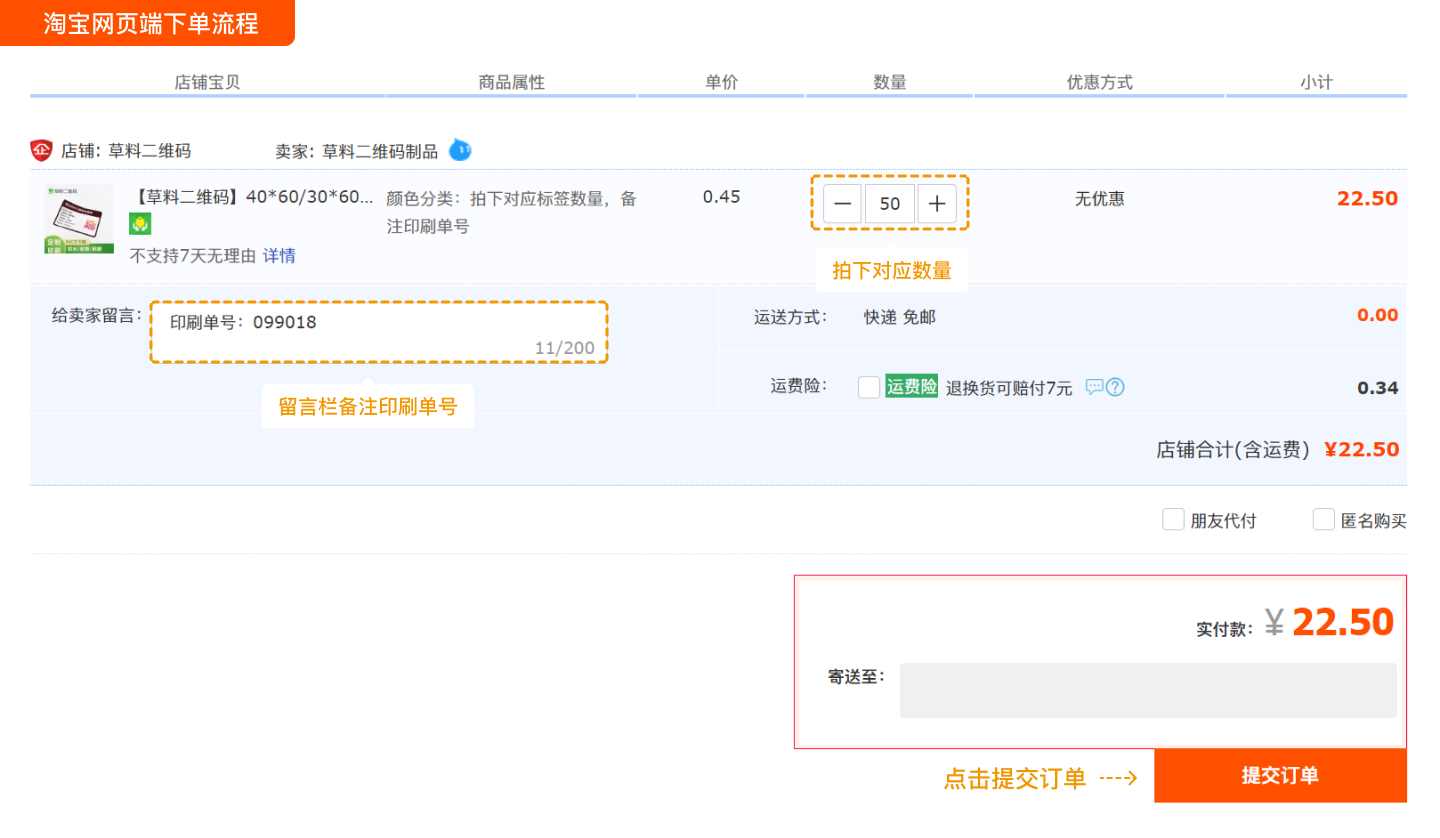Click the green 运费险 insurance badge
Viewport: 1440px width, 838px height.
[911, 387]
